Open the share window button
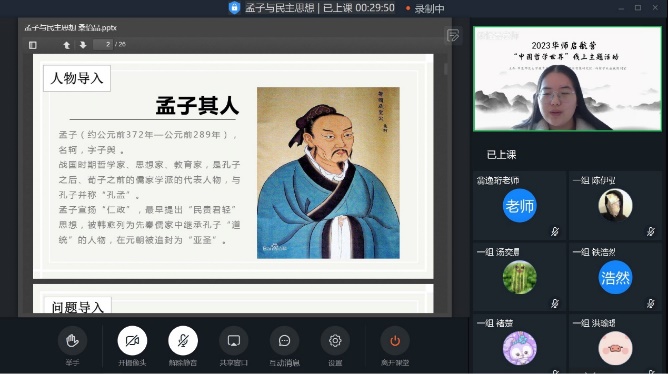This screenshot has height=374, width=668. coord(233,341)
